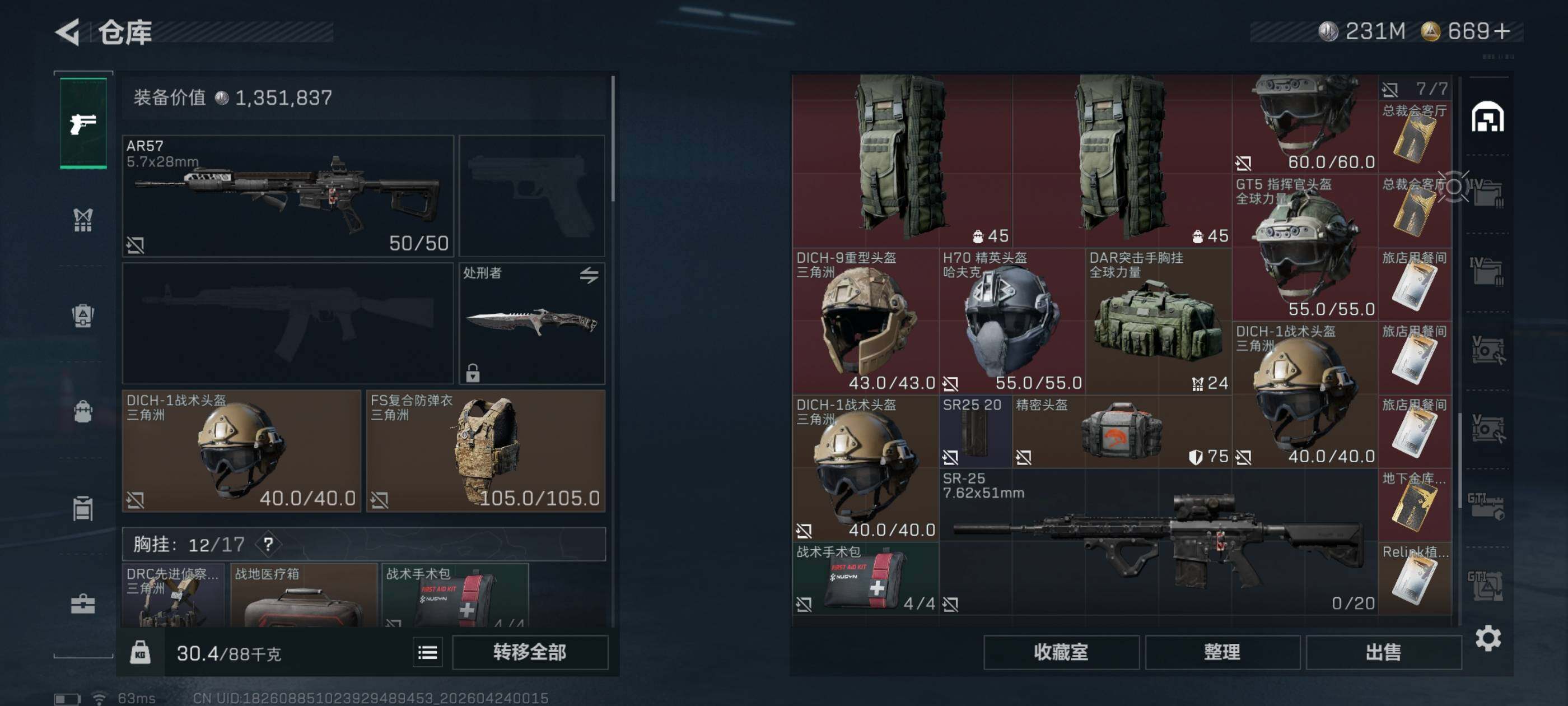Click the H70 精英头盔 helmet item
Screen dimensions: 1568x706
click(1012, 321)
